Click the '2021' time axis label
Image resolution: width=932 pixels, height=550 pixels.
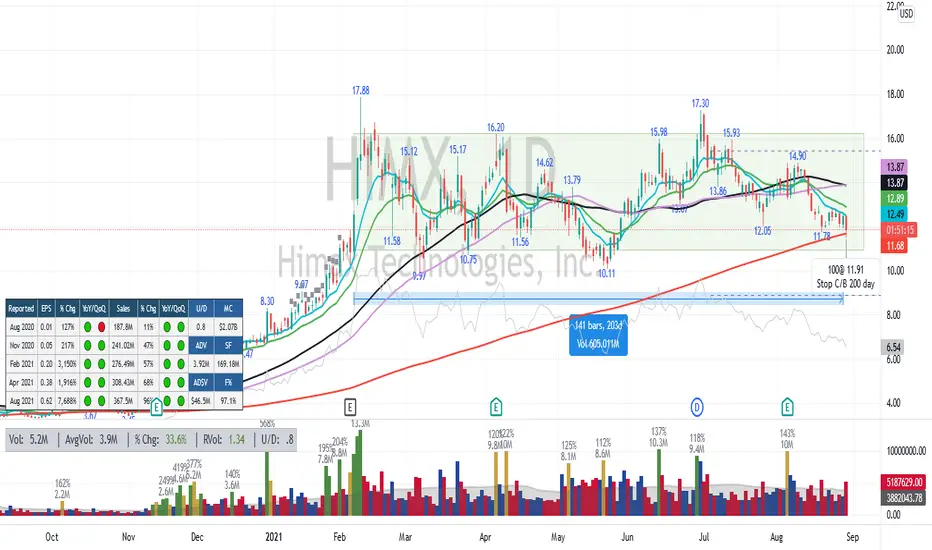tap(273, 537)
